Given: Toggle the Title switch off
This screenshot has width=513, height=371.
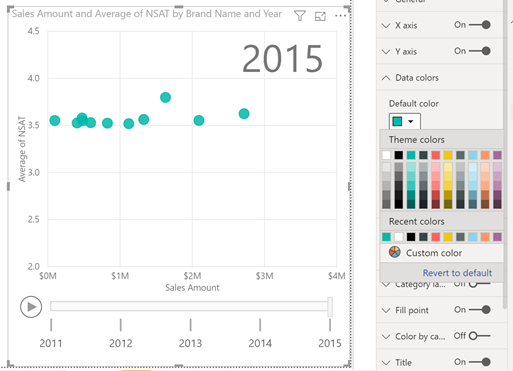Looking at the screenshot, I should click(x=479, y=362).
